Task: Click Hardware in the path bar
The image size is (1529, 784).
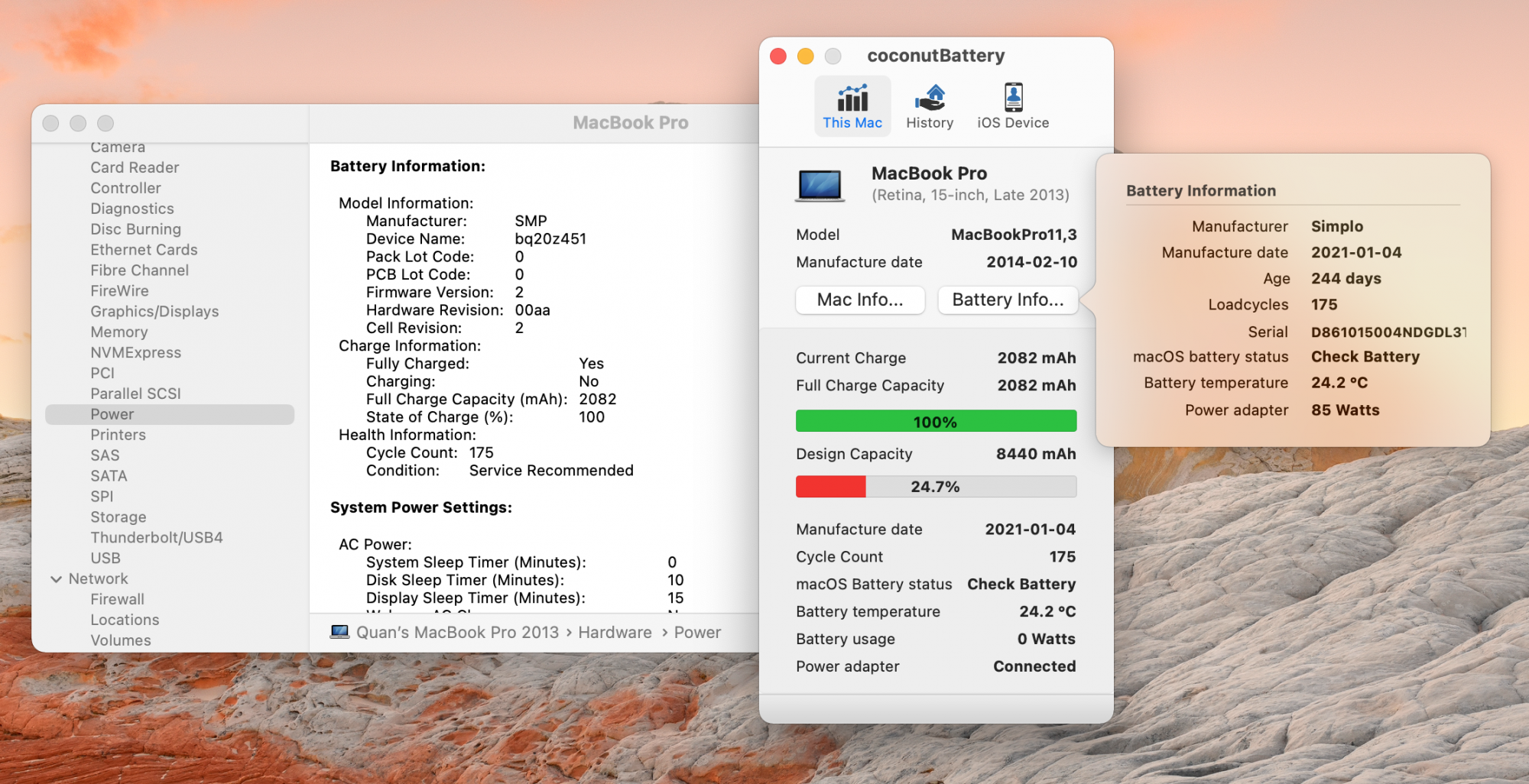Action: click(615, 633)
